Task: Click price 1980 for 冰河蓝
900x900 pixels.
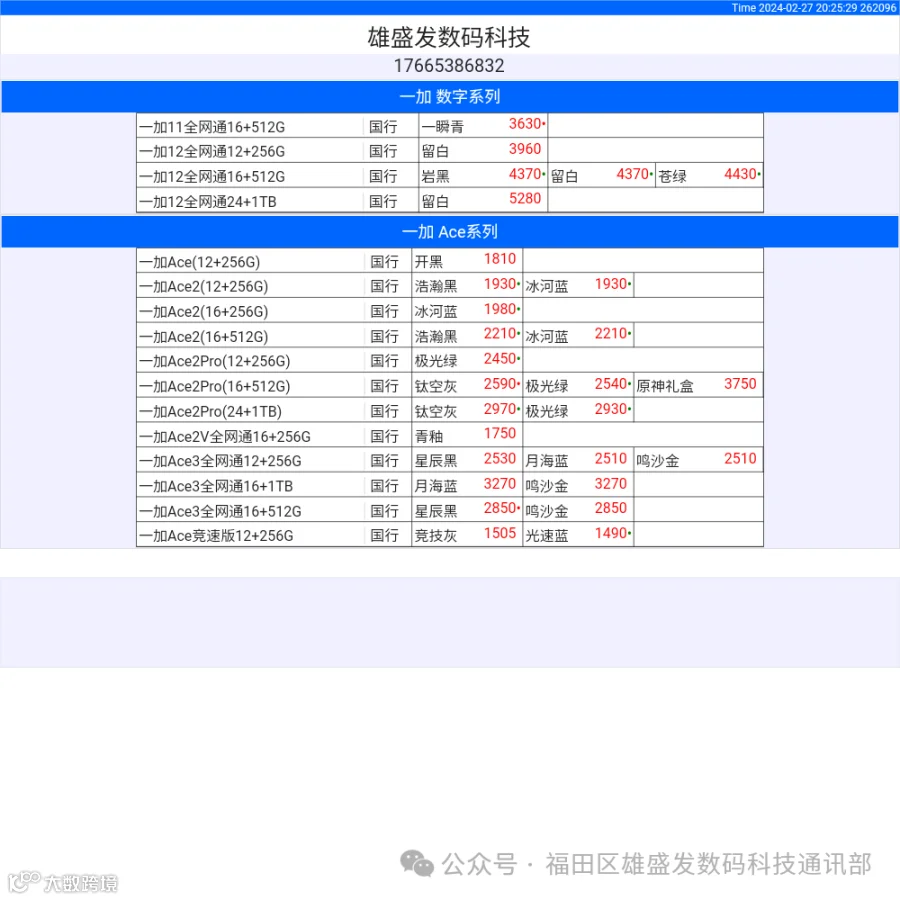Action: coord(499,309)
